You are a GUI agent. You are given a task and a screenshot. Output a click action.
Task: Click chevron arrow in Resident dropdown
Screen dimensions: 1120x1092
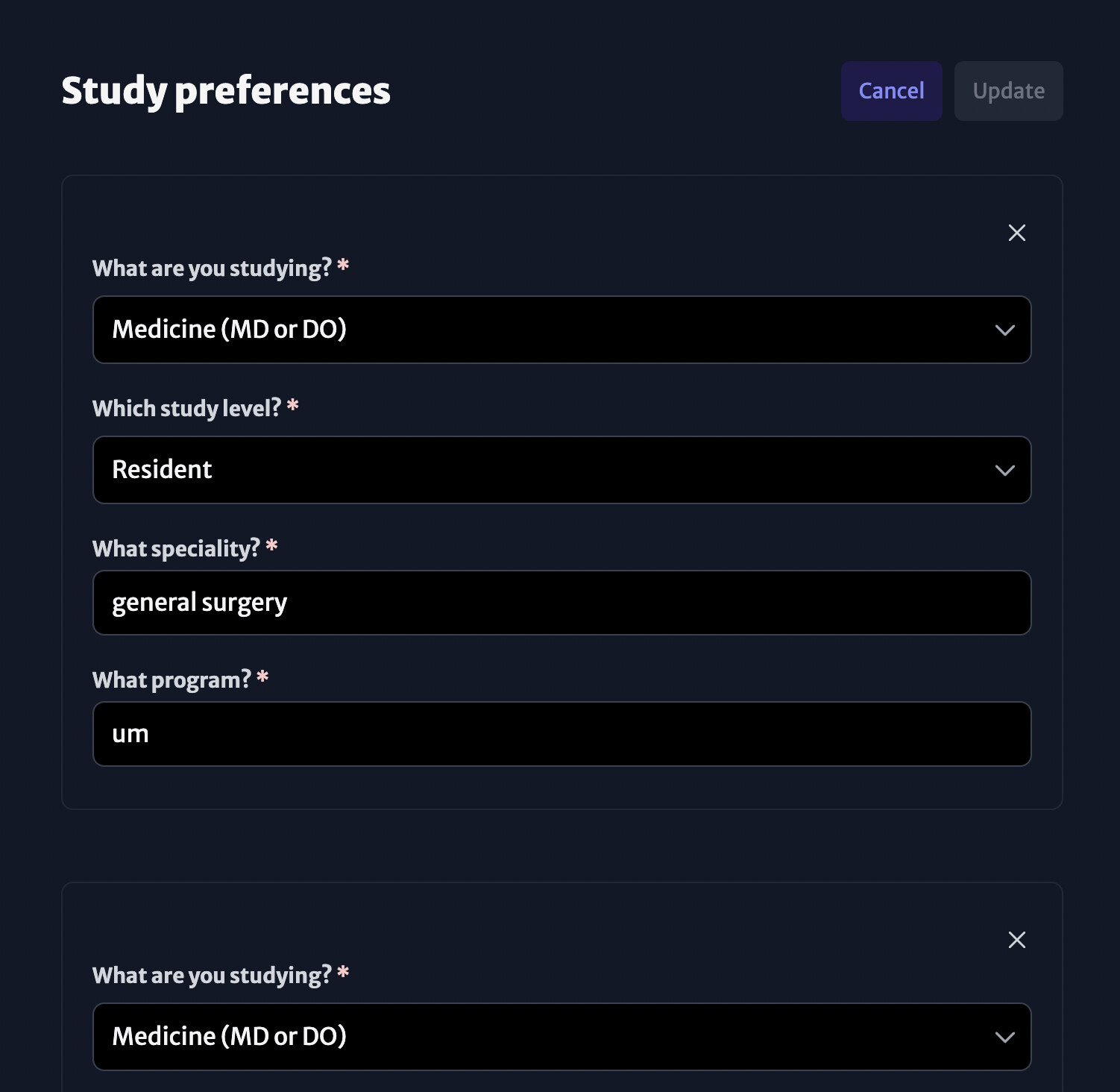pos(1004,470)
